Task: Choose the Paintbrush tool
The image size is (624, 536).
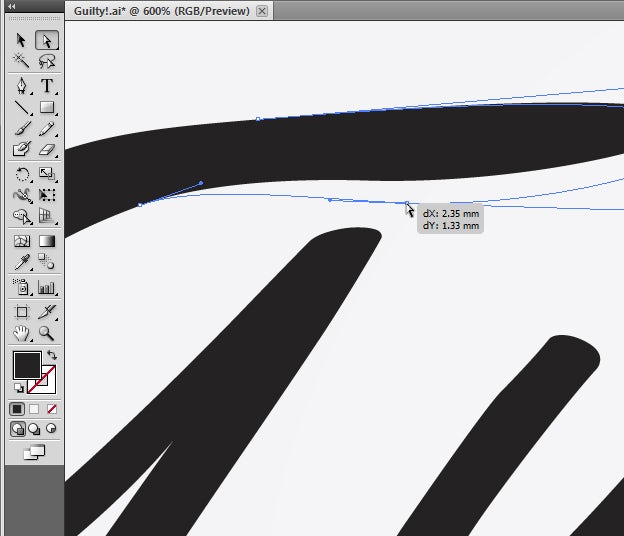Action: 22,128
